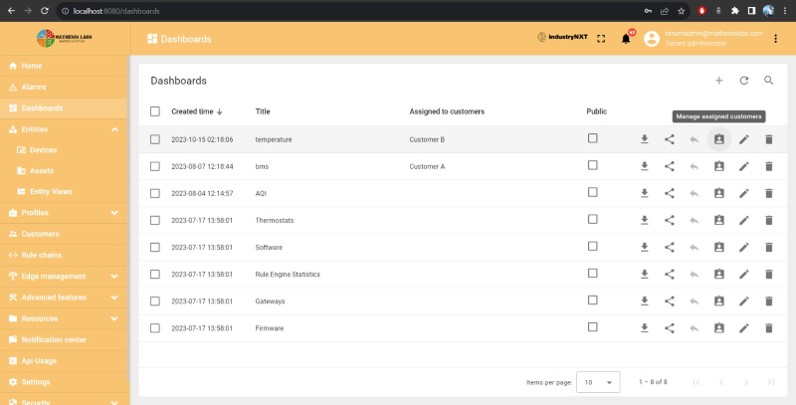Open the items per page dropdown
796x405 pixels.
(598, 382)
